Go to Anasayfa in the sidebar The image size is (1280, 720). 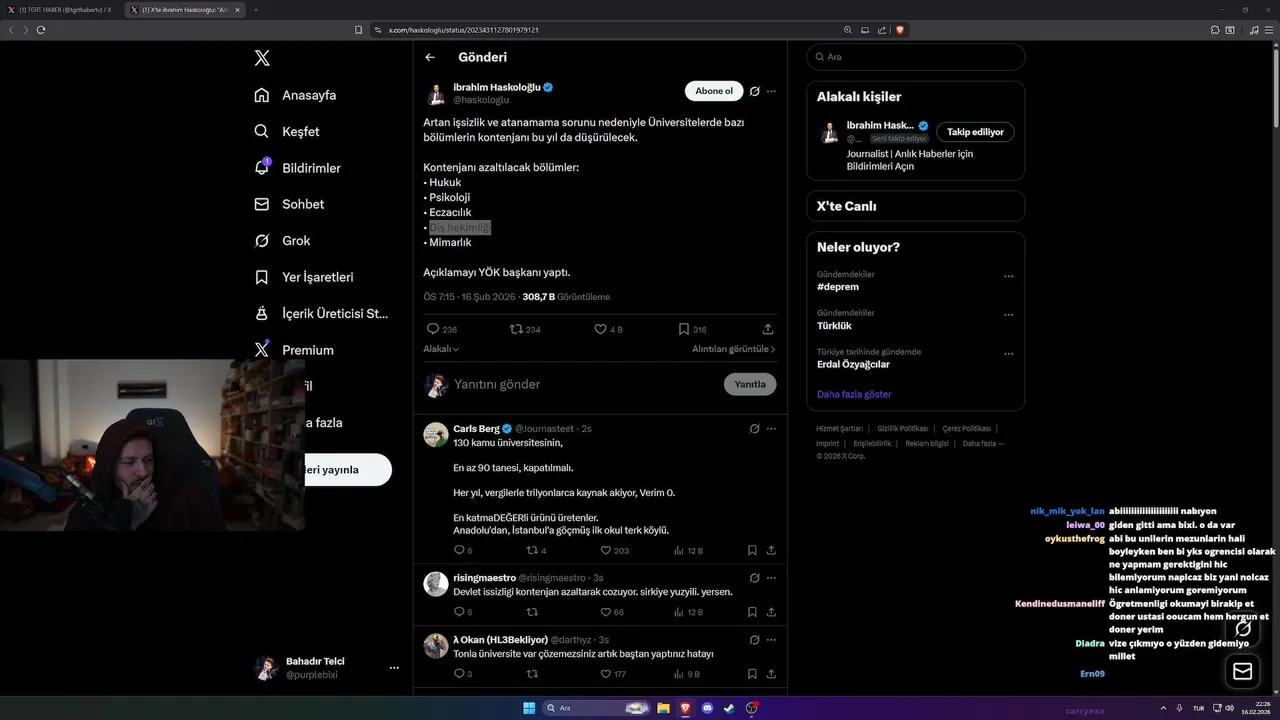295,95
